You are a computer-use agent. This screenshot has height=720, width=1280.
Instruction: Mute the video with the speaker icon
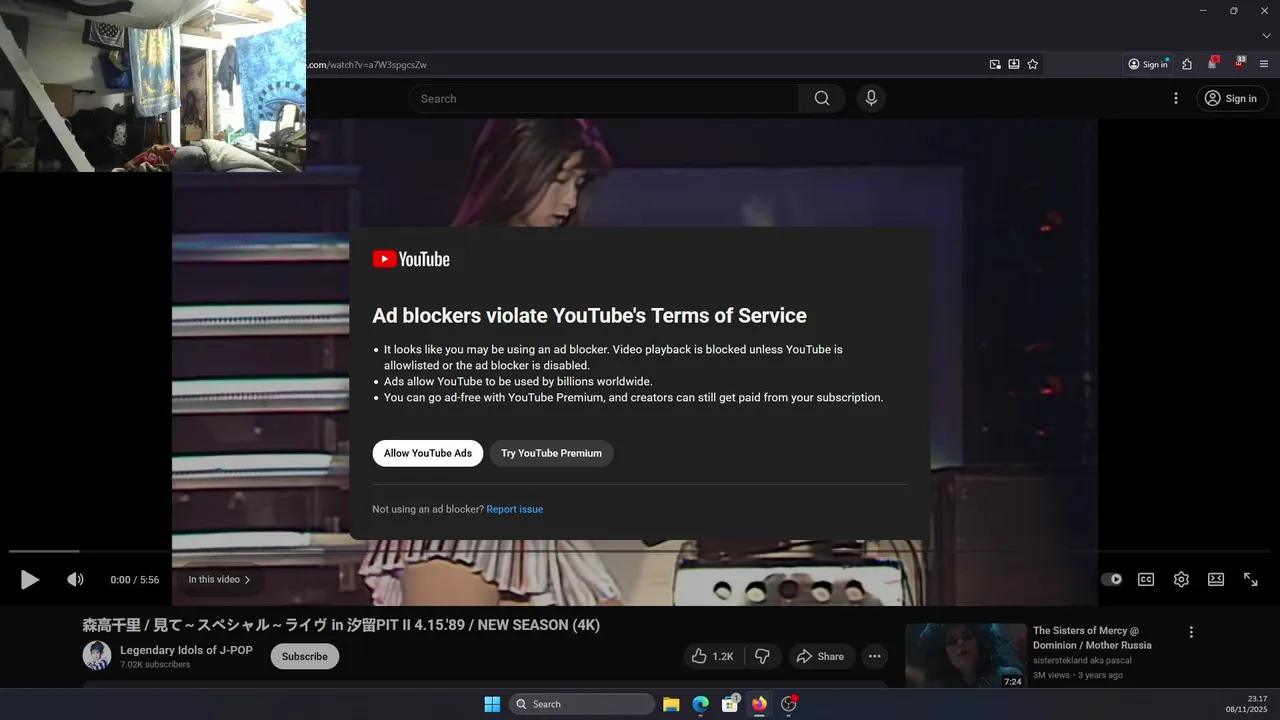(x=75, y=579)
